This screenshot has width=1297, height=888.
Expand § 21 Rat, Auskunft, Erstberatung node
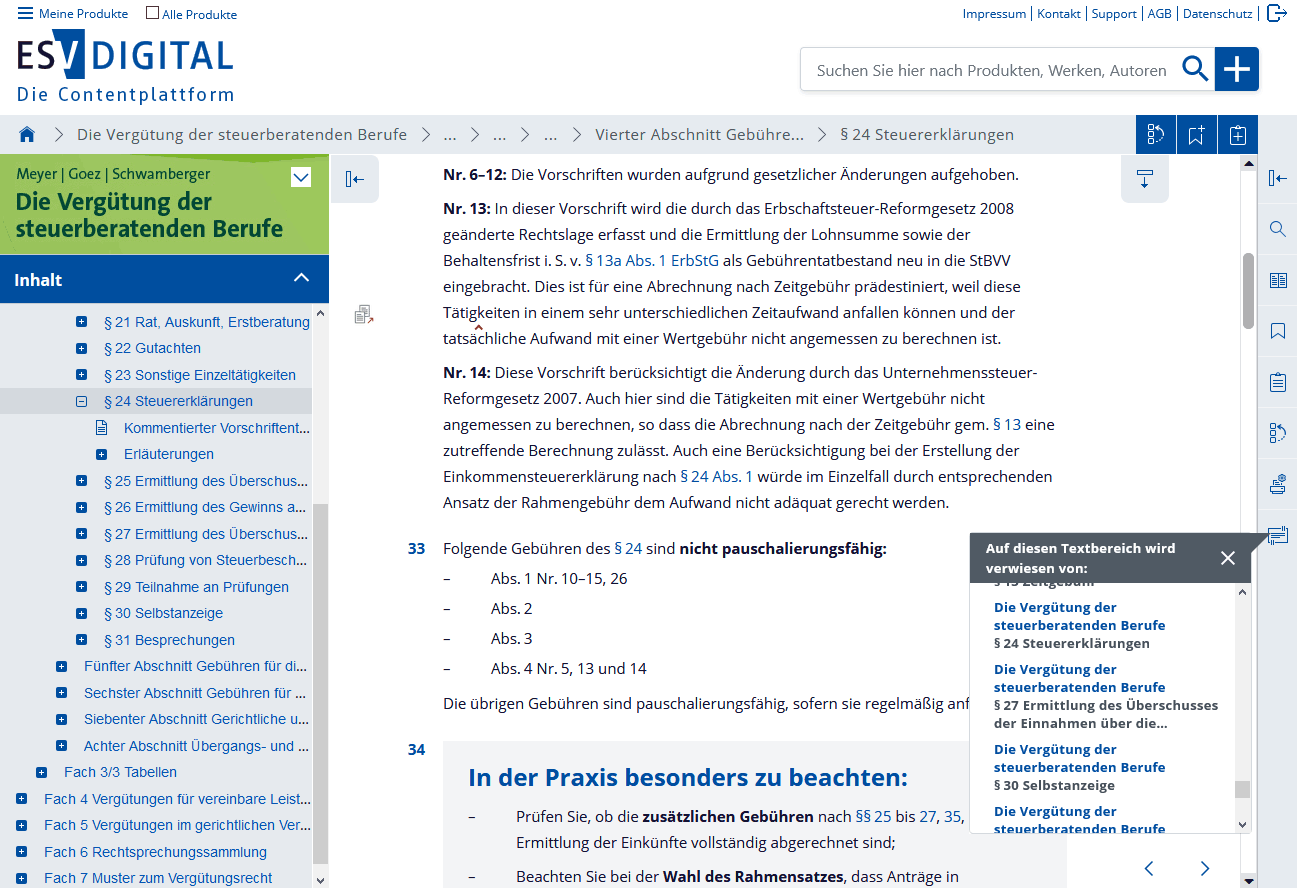point(81,322)
